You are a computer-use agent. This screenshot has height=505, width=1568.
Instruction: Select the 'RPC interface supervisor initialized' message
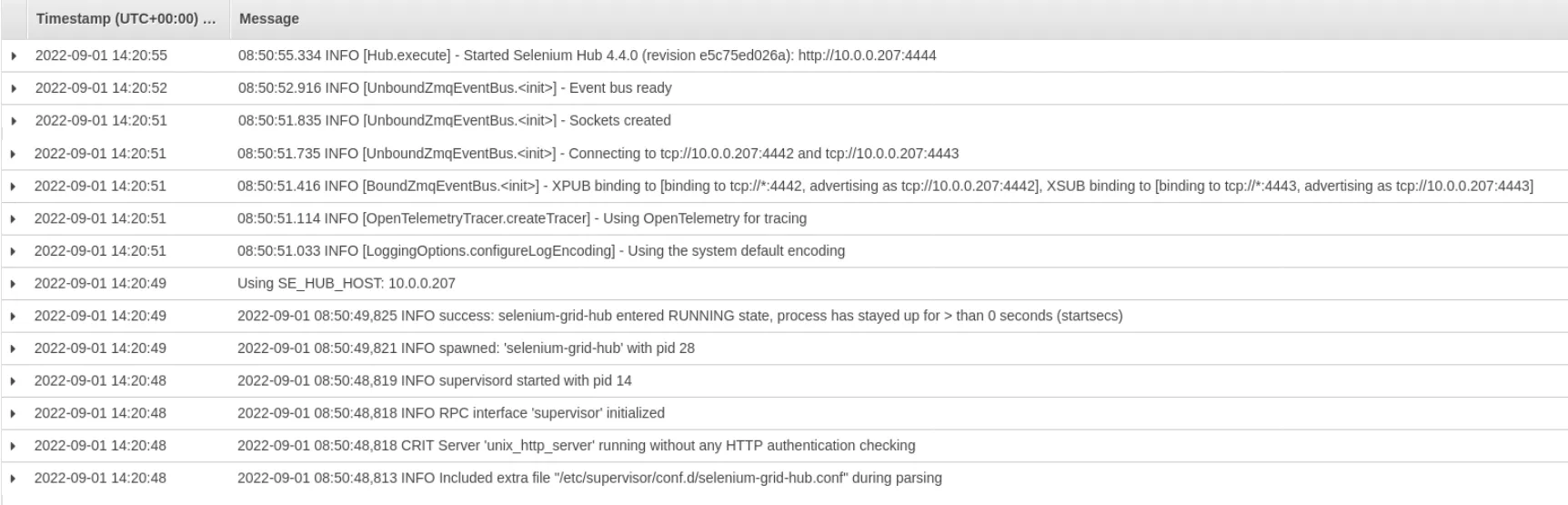pos(451,413)
